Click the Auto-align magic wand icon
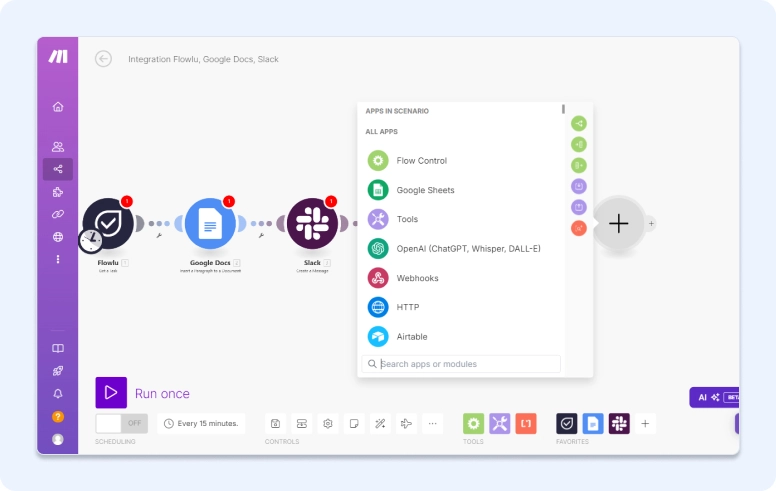The image size is (776, 491). (x=380, y=424)
